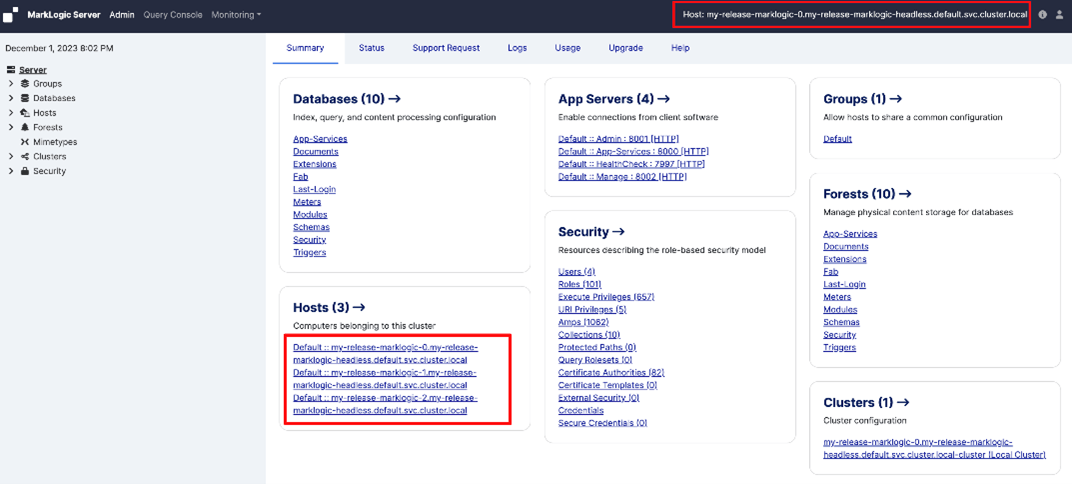Switch to the Status tab
This screenshot has width=1072, height=484.
pos(371,48)
